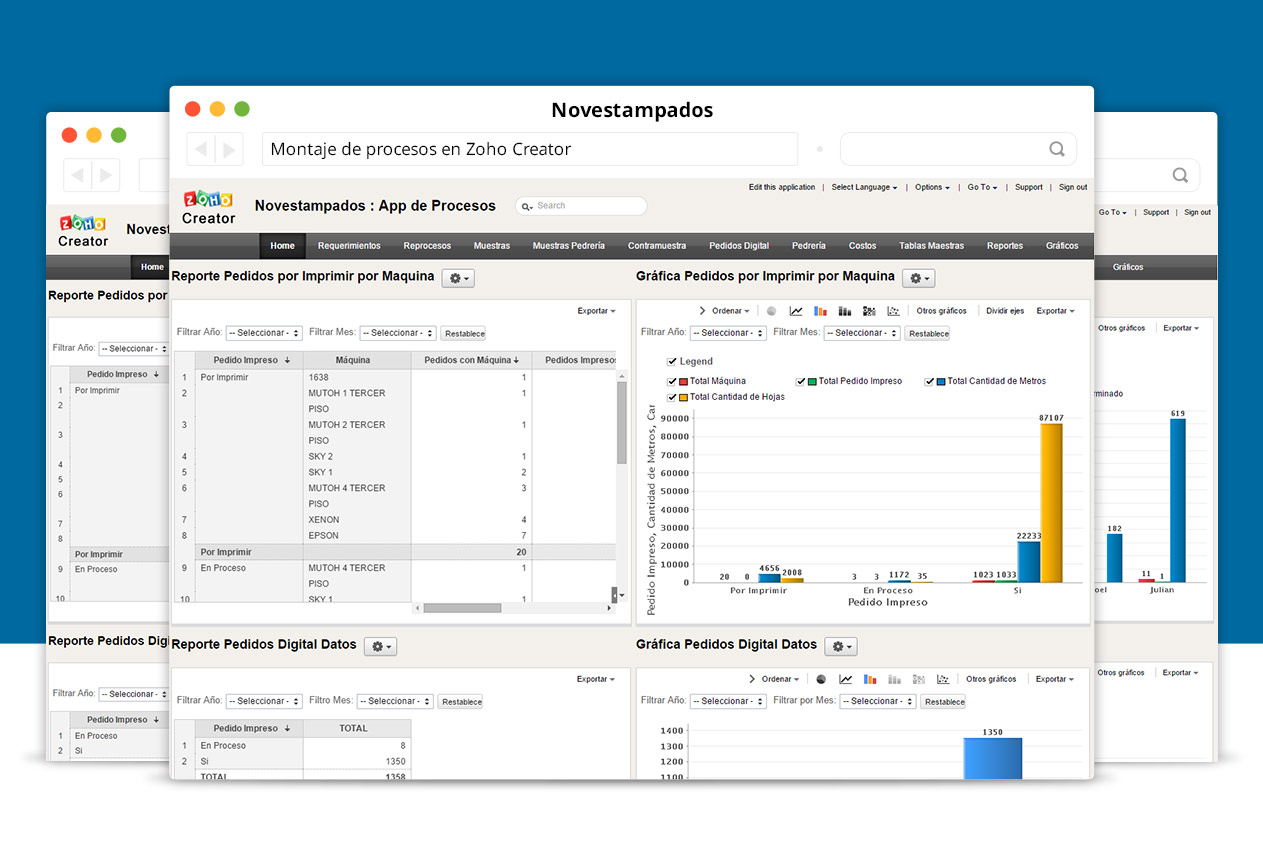
Task: Select stacked bar chart icon in Imprimir por Maquina chart
Action: tap(844, 311)
